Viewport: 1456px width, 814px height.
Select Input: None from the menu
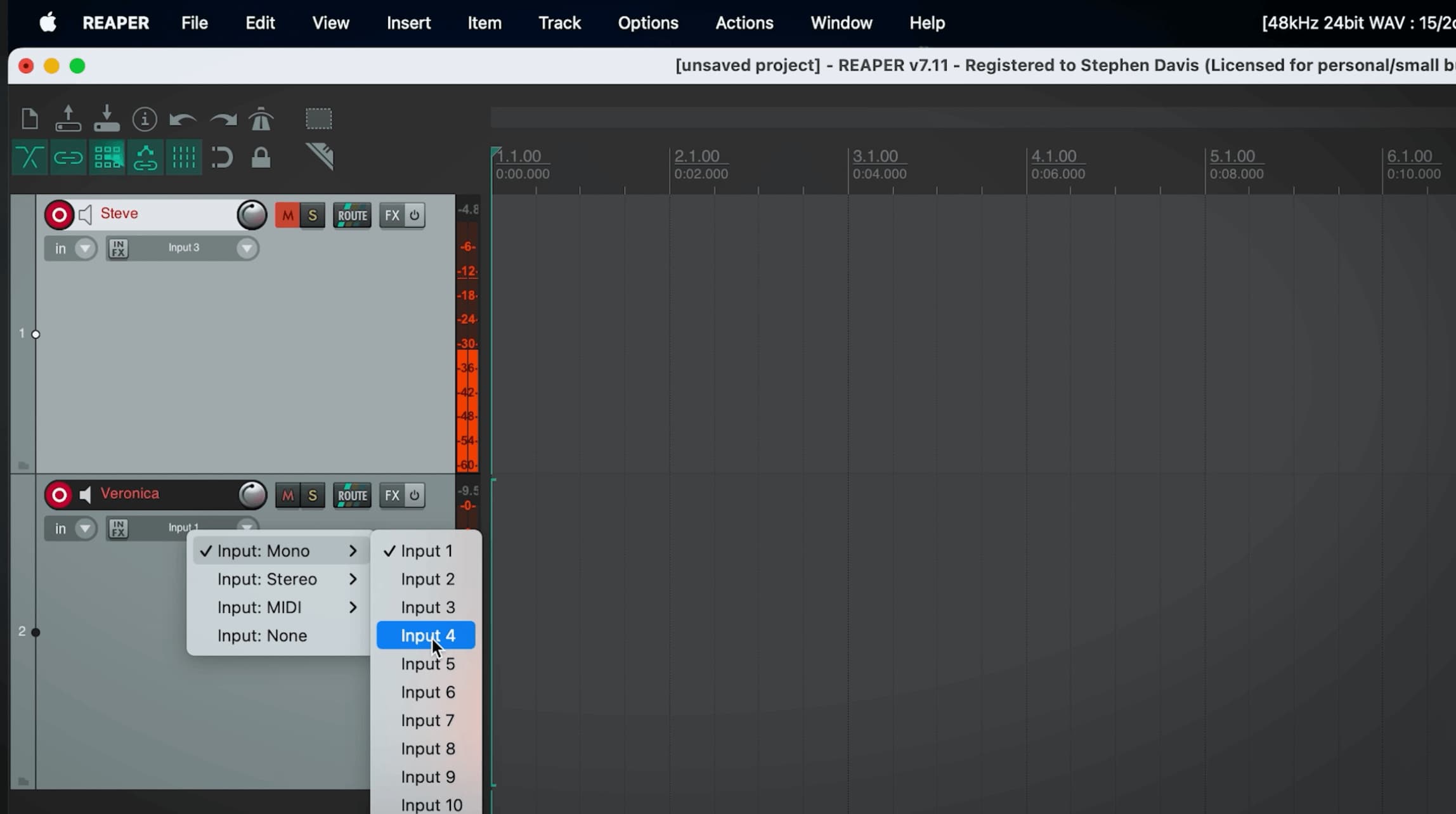[281, 636]
